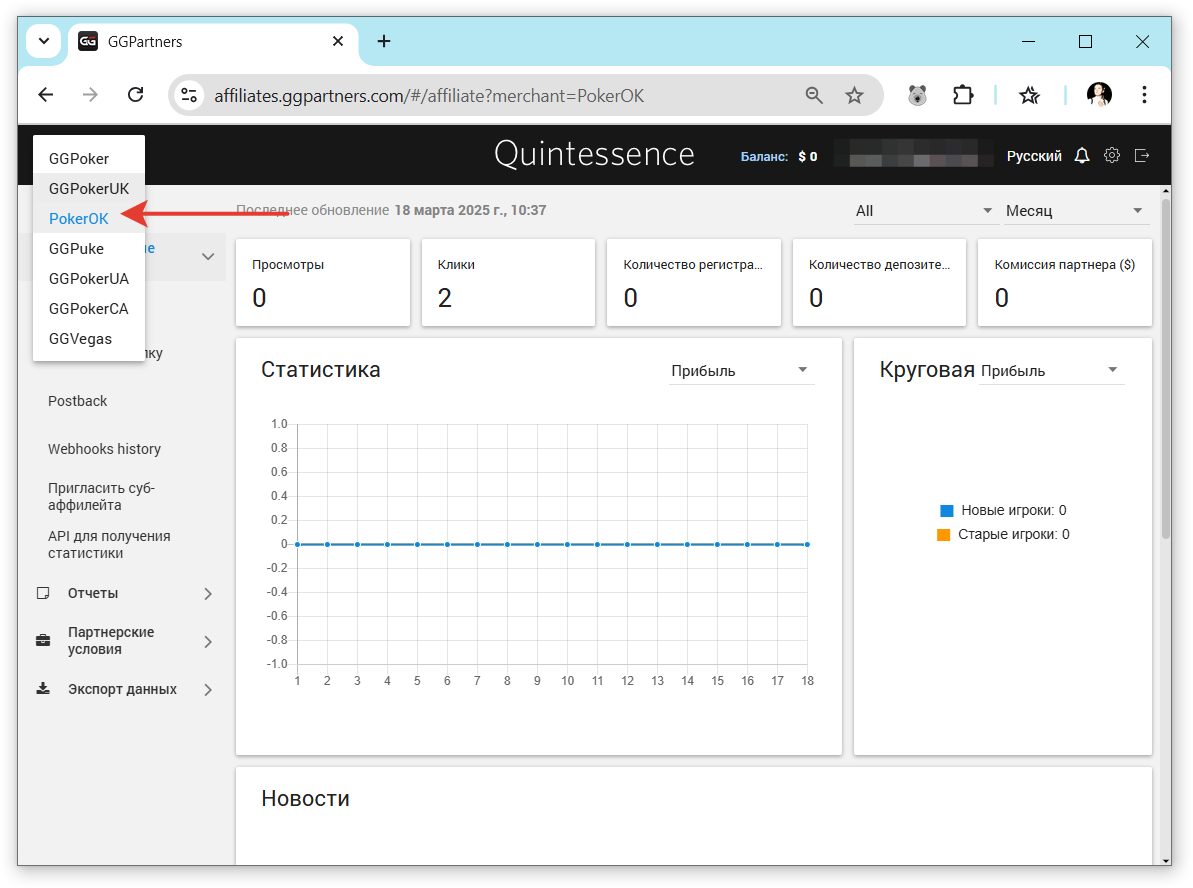Select GGPokerUK from the merchant list
1193x888 pixels.
coord(89,189)
